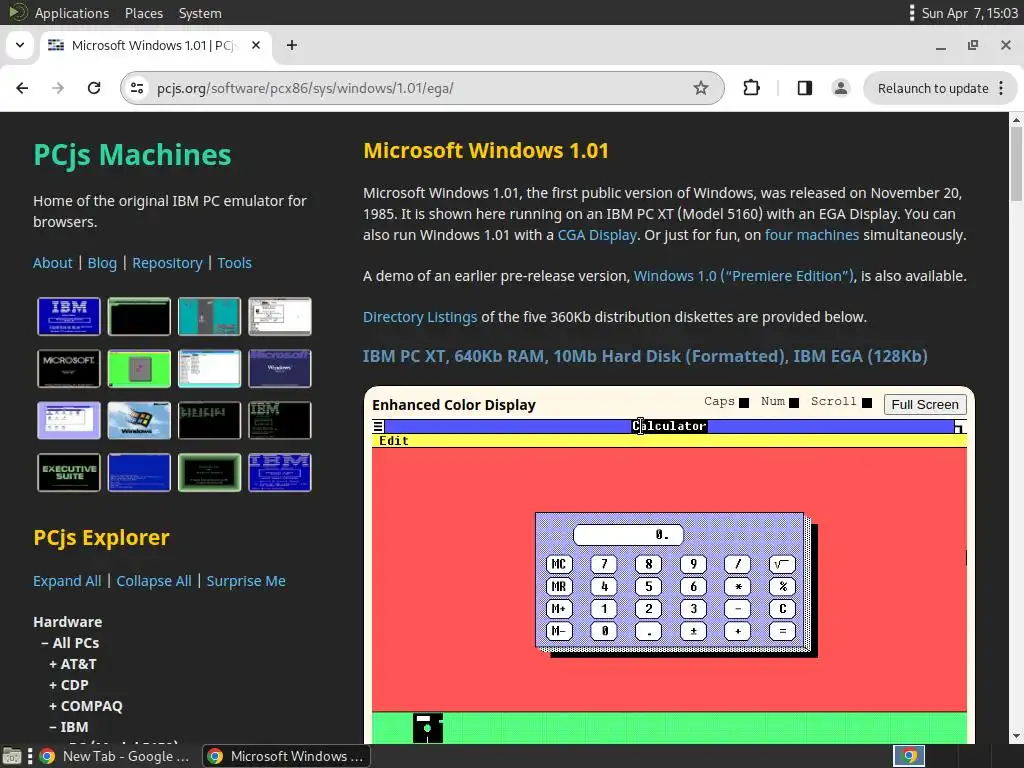This screenshot has height=768, width=1024.
Task: Click the calculator MC memory clear key
Action: click(559, 564)
